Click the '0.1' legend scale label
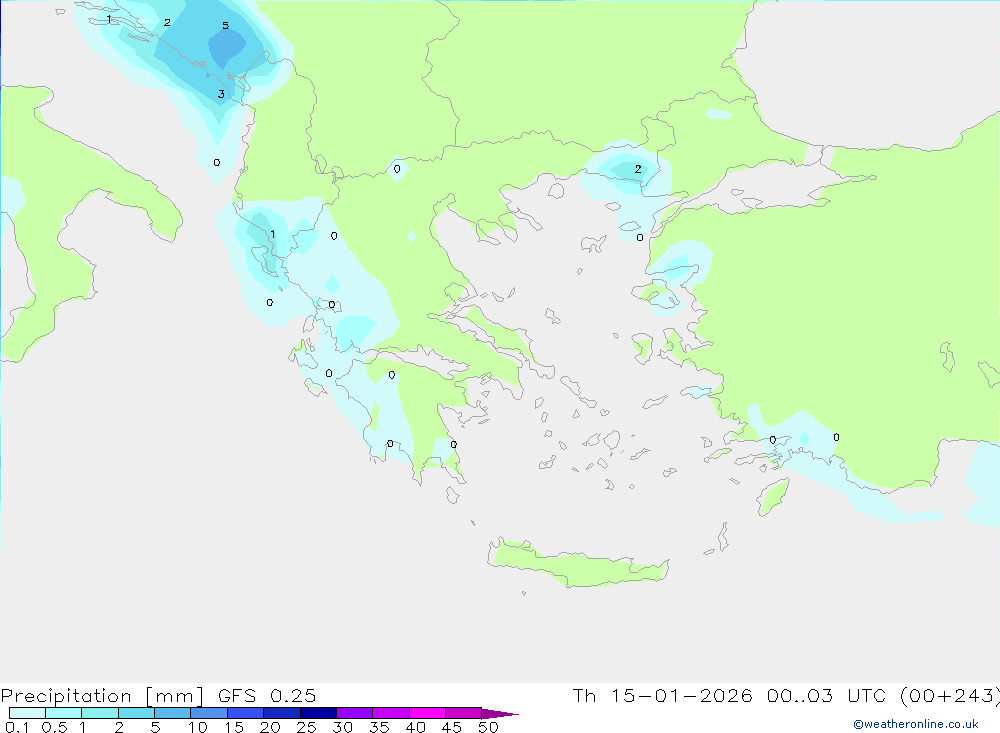The width and height of the screenshot is (1000, 733). 17,727
